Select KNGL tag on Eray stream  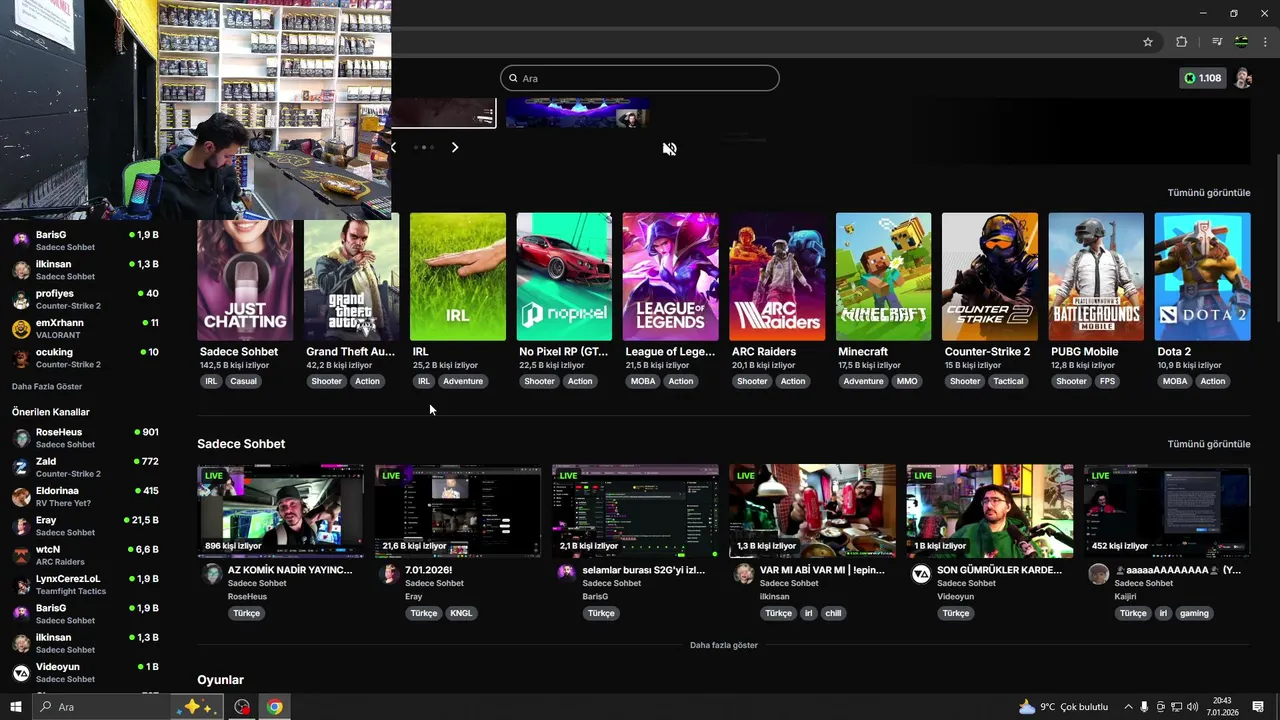tap(461, 613)
